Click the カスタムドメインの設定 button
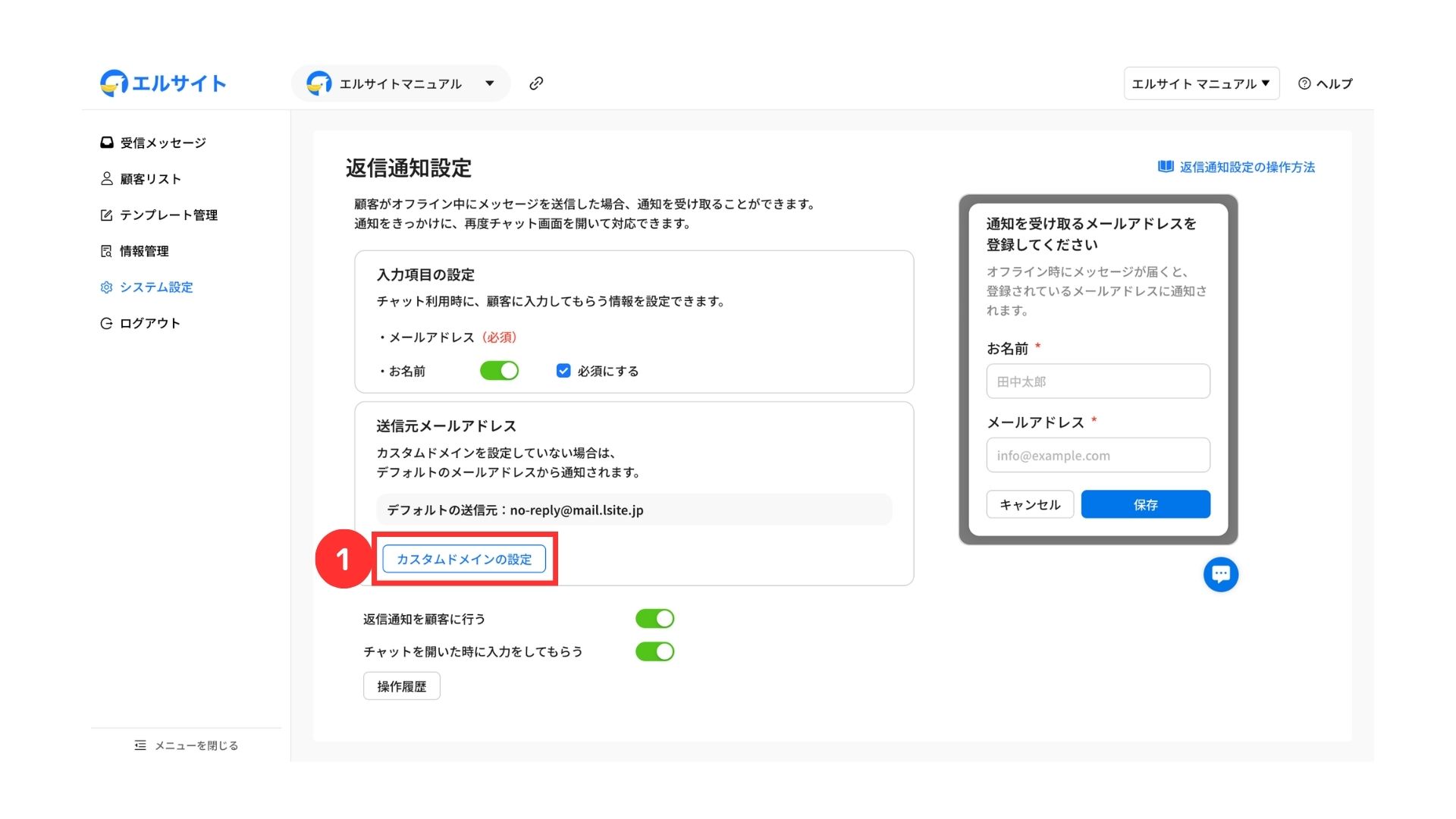 (x=464, y=559)
